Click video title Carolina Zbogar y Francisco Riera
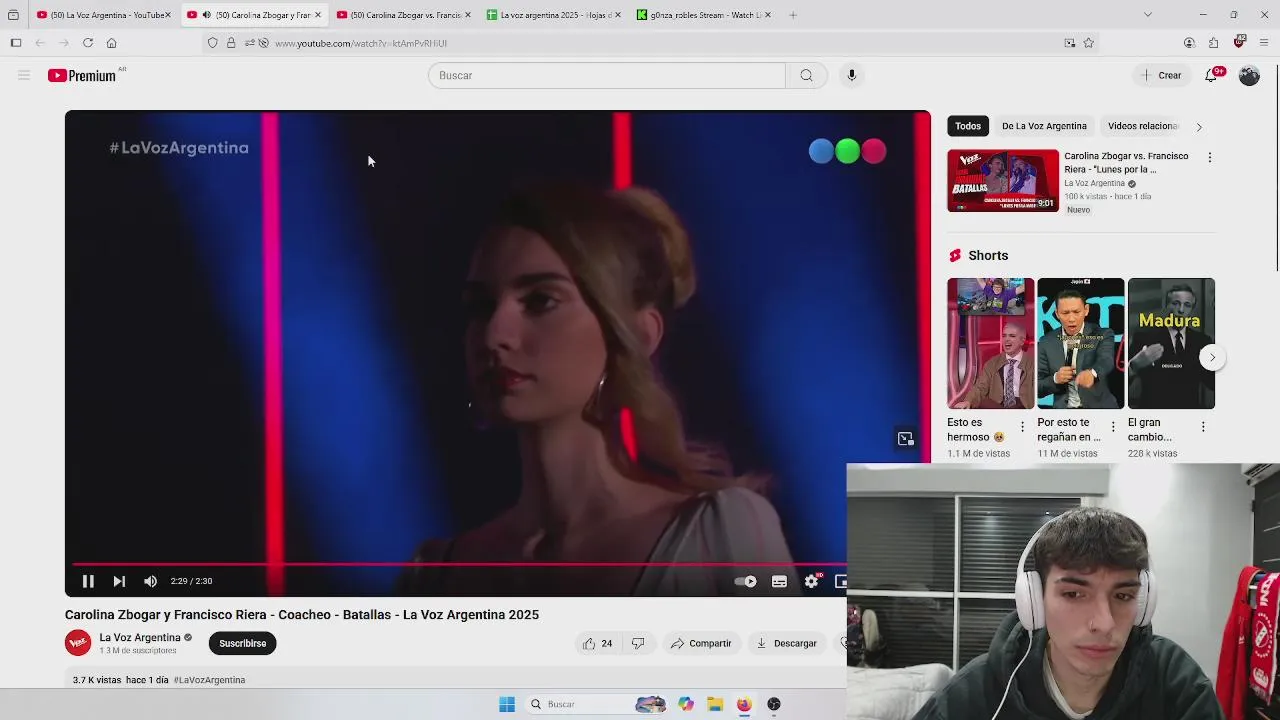Screen dimensions: 1280x720 302,615
